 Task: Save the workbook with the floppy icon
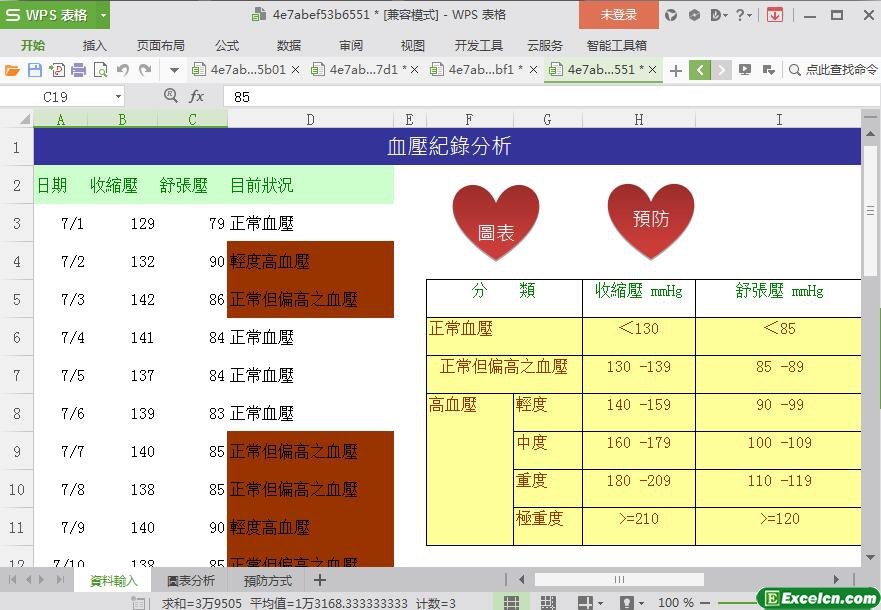click(x=35, y=70)
